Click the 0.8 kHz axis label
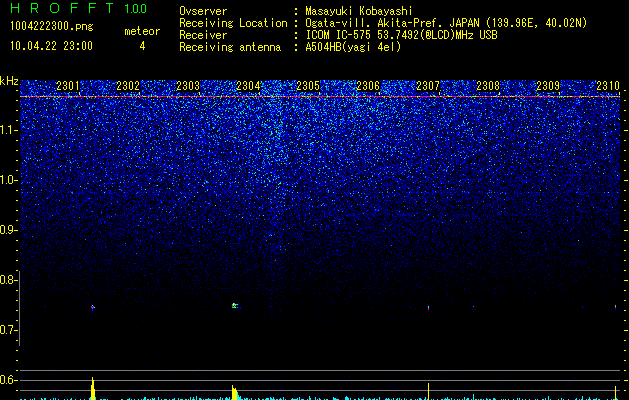Viewport: 629px width, 400px height. pos(8,280)
